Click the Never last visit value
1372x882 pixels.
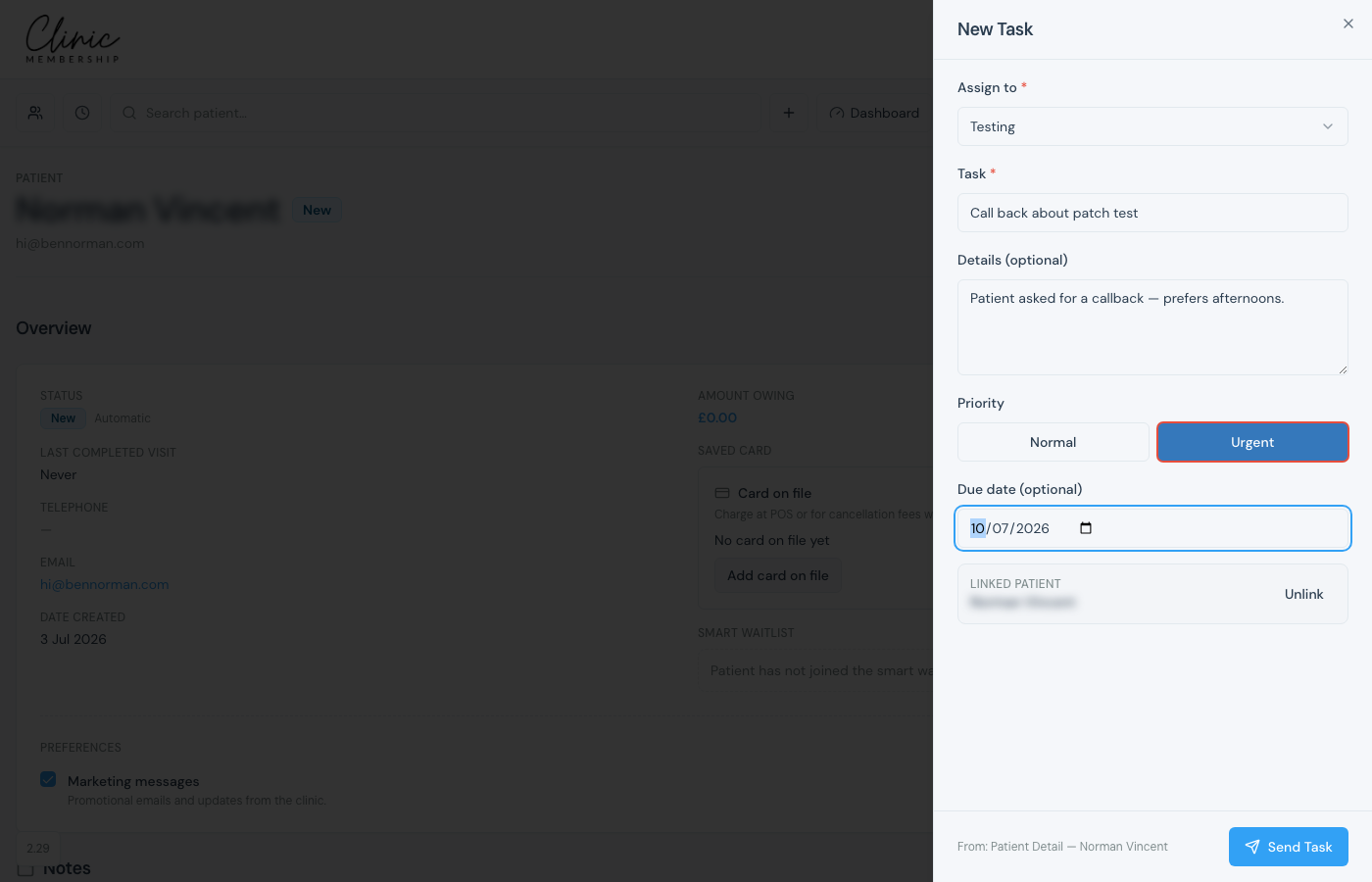59,474
